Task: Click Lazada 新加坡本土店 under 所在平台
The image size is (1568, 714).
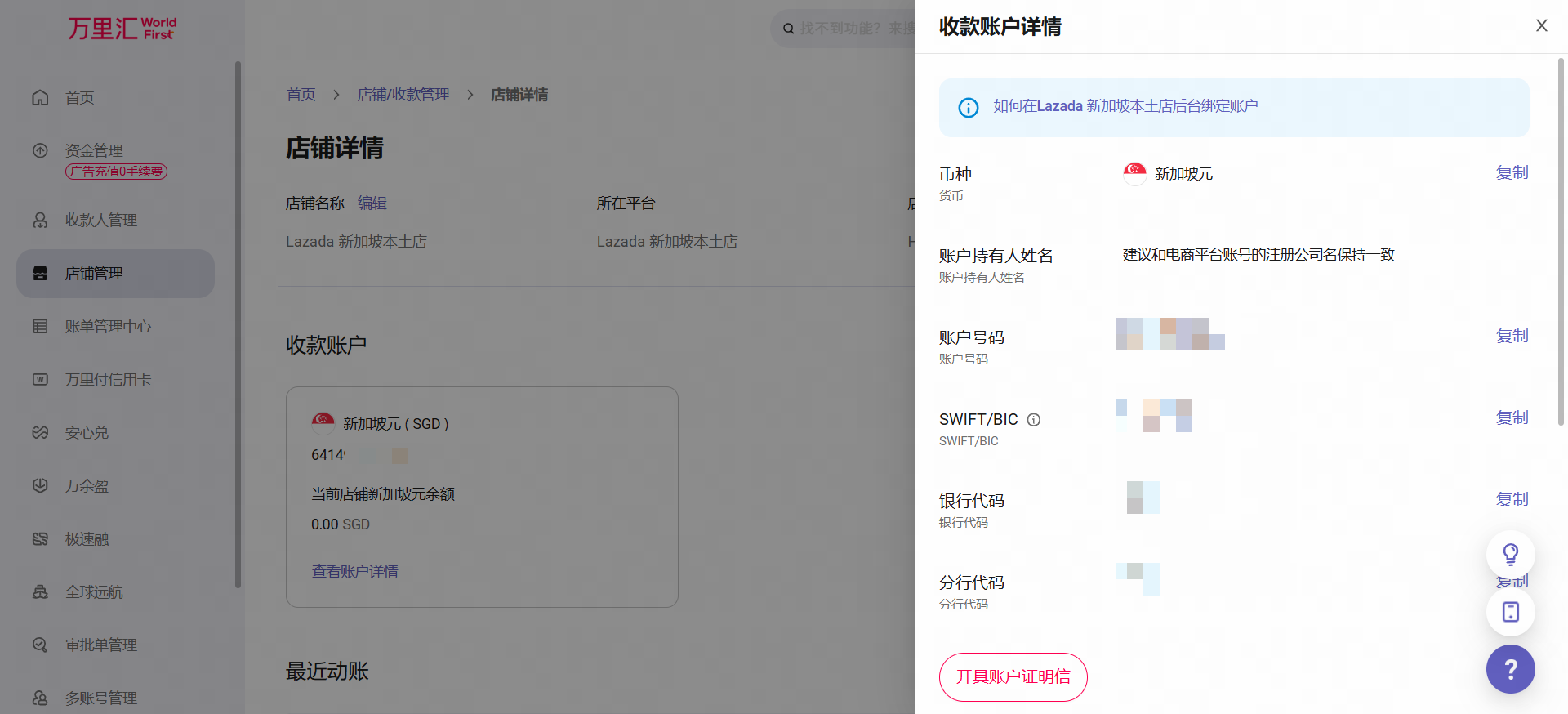Action: [667, 242]
